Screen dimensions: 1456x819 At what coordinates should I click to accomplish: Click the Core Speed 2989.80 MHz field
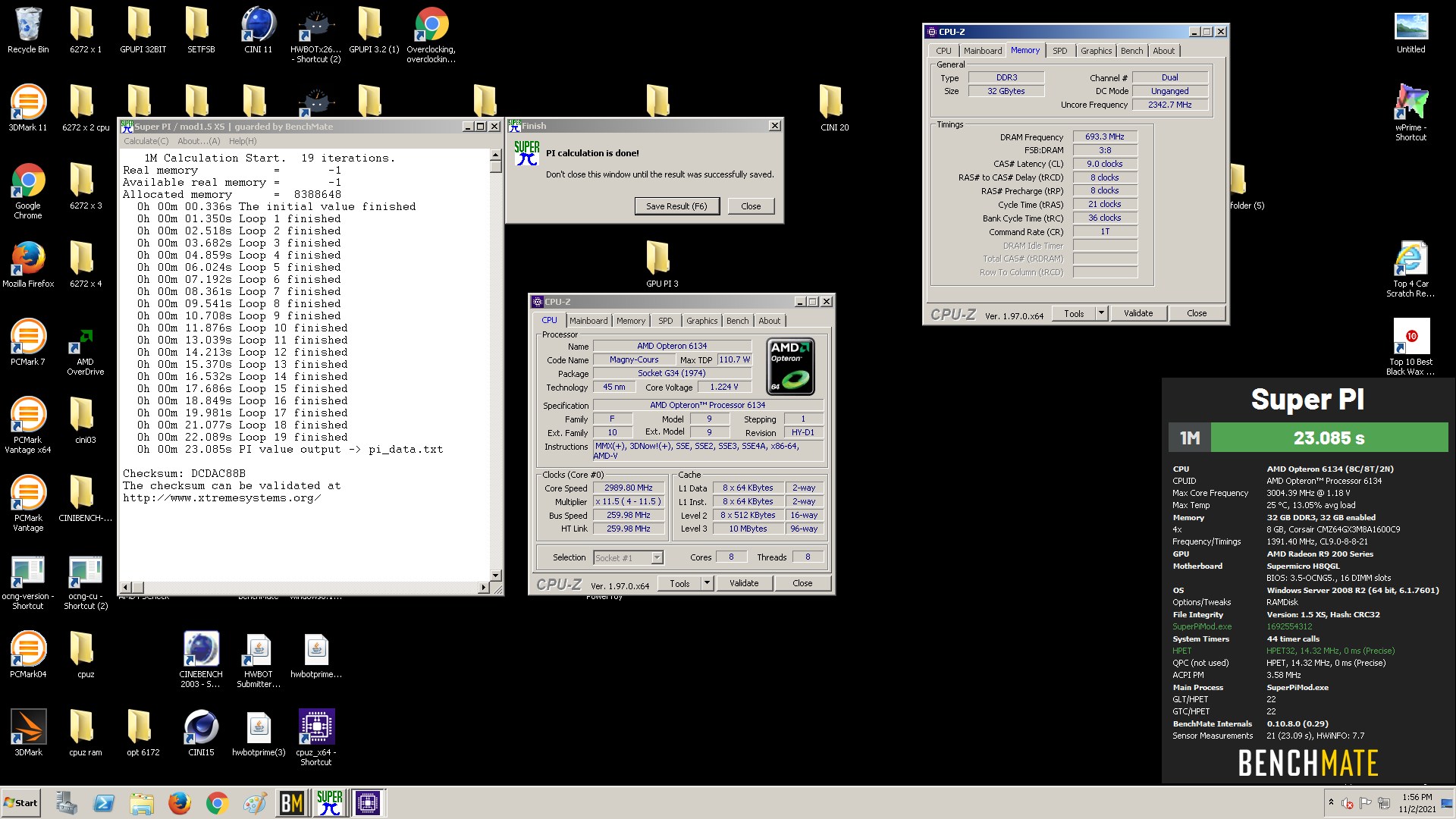629,488
